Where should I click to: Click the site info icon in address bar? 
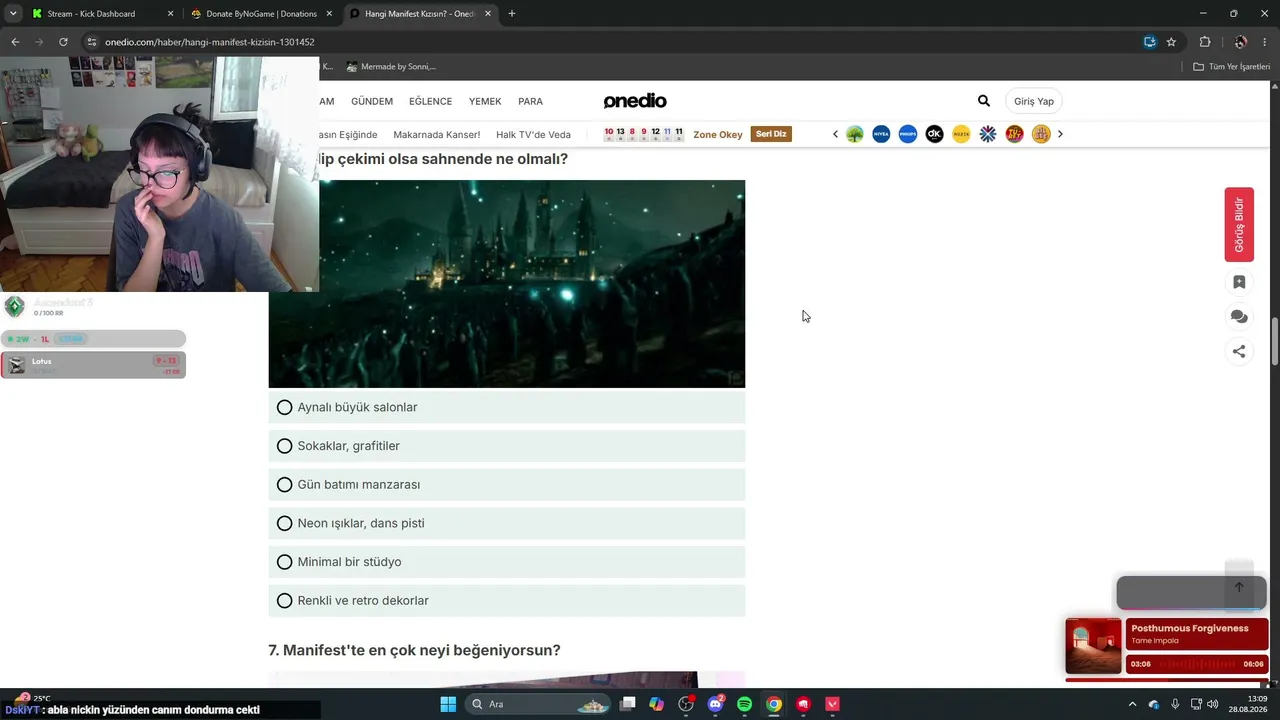92,42
